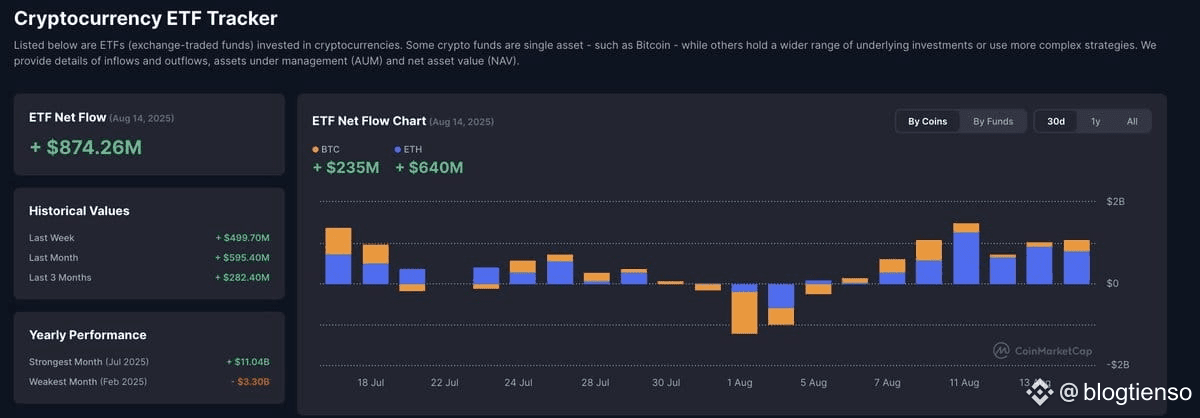
Task: Click the first bar left of 18 Jul
Action: [x=338, y=256]
